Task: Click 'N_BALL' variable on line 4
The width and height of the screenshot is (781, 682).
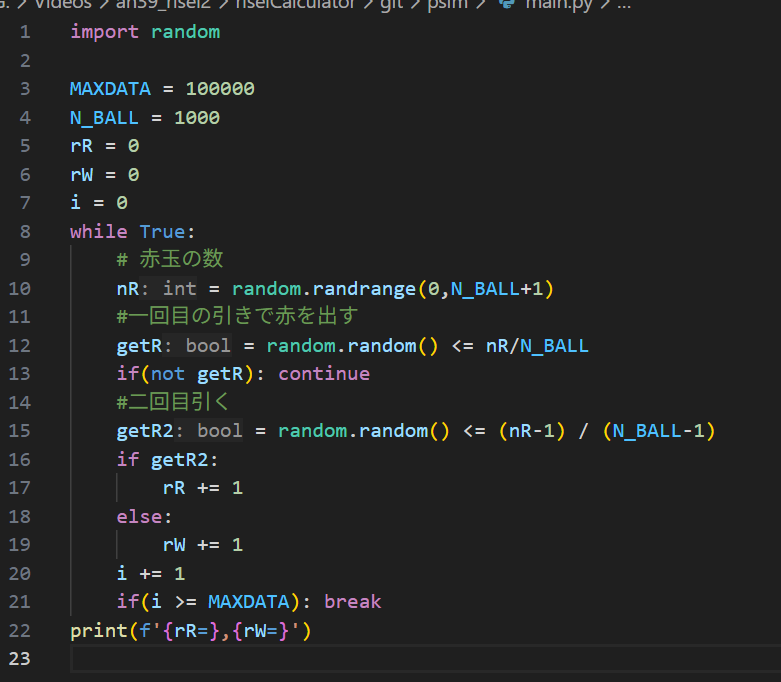Action: 104,118
